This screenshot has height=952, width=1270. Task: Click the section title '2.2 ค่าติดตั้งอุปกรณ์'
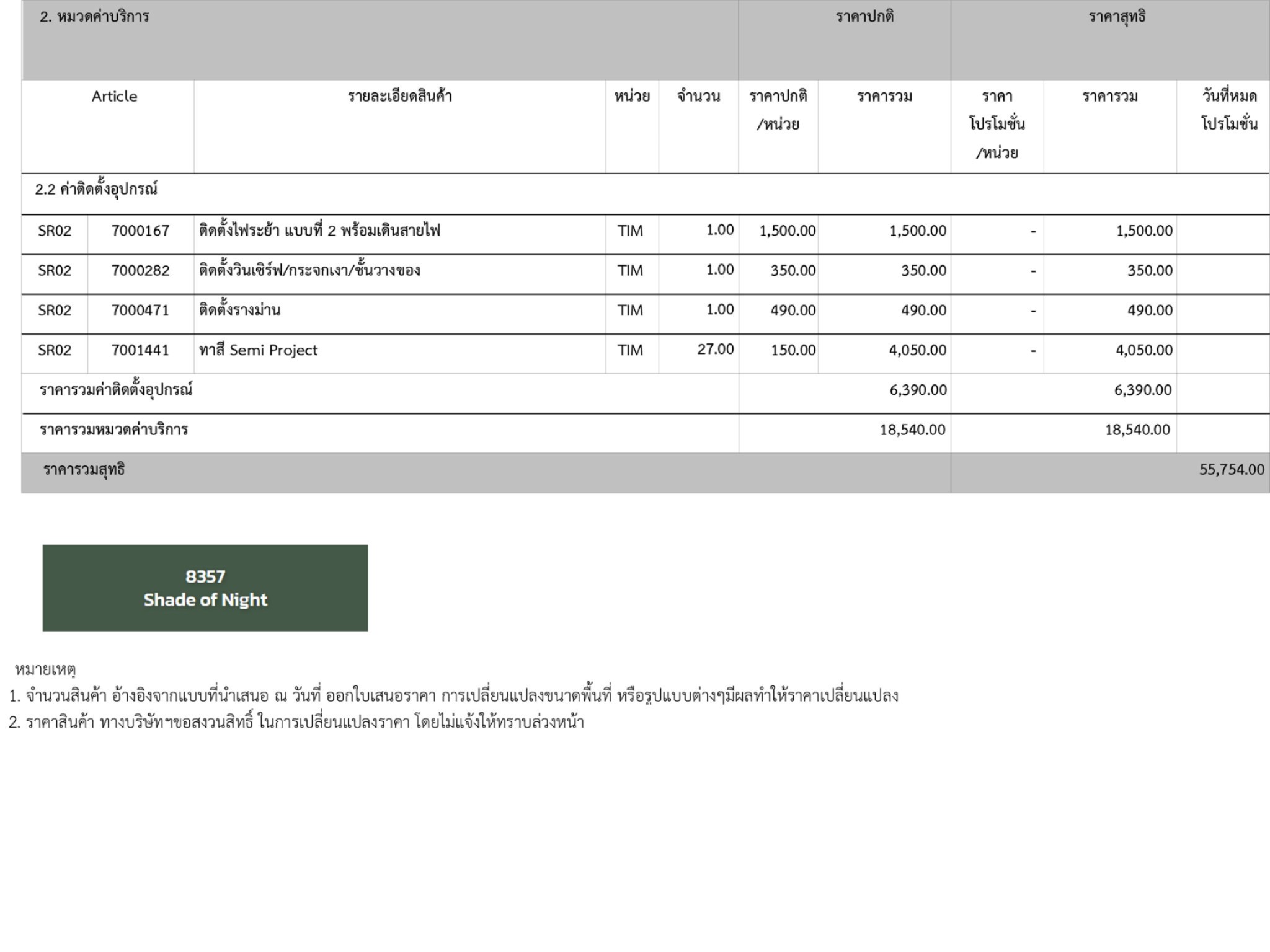[96, 190]
